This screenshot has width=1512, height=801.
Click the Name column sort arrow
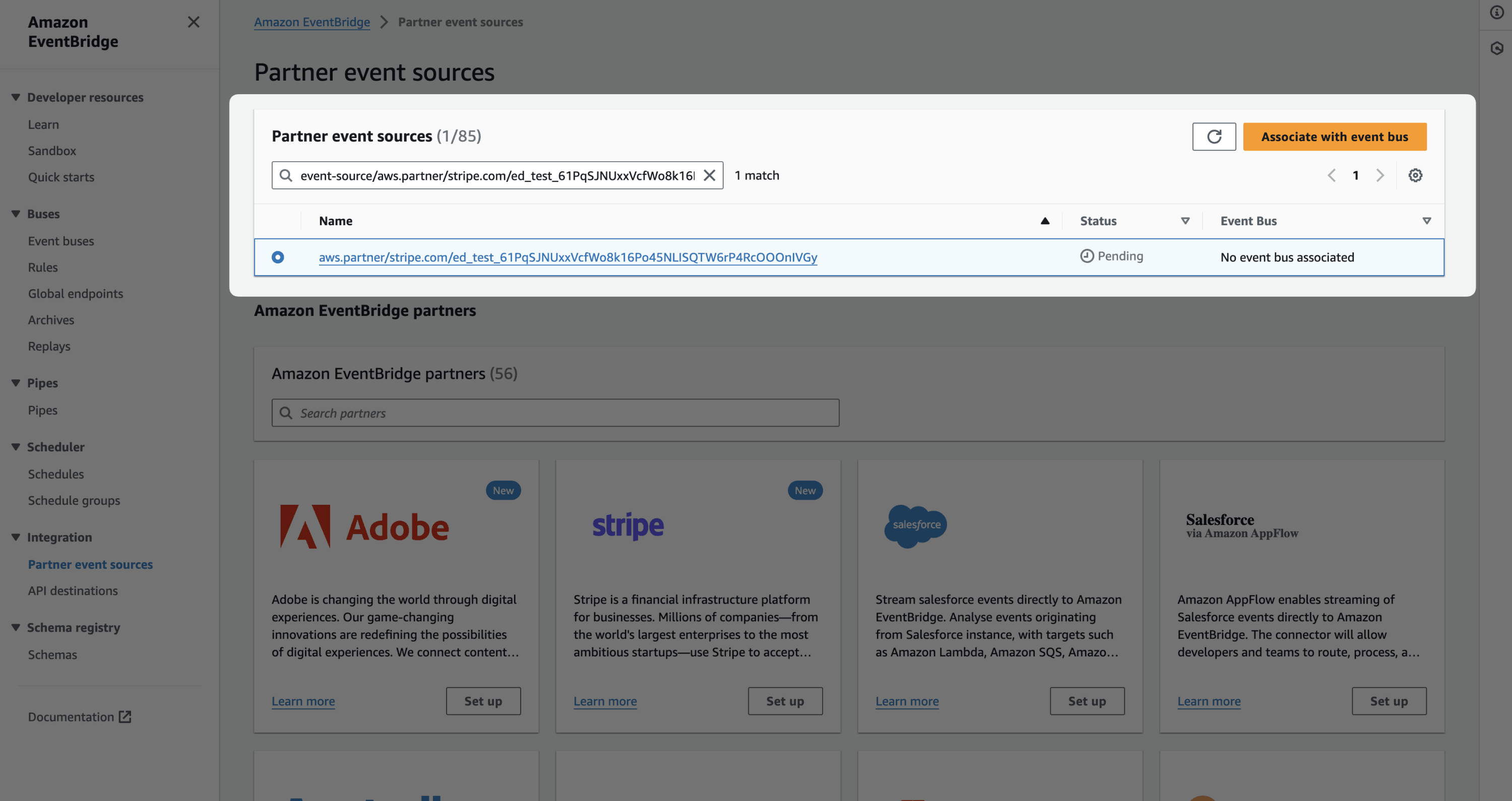pos(1044,221)
